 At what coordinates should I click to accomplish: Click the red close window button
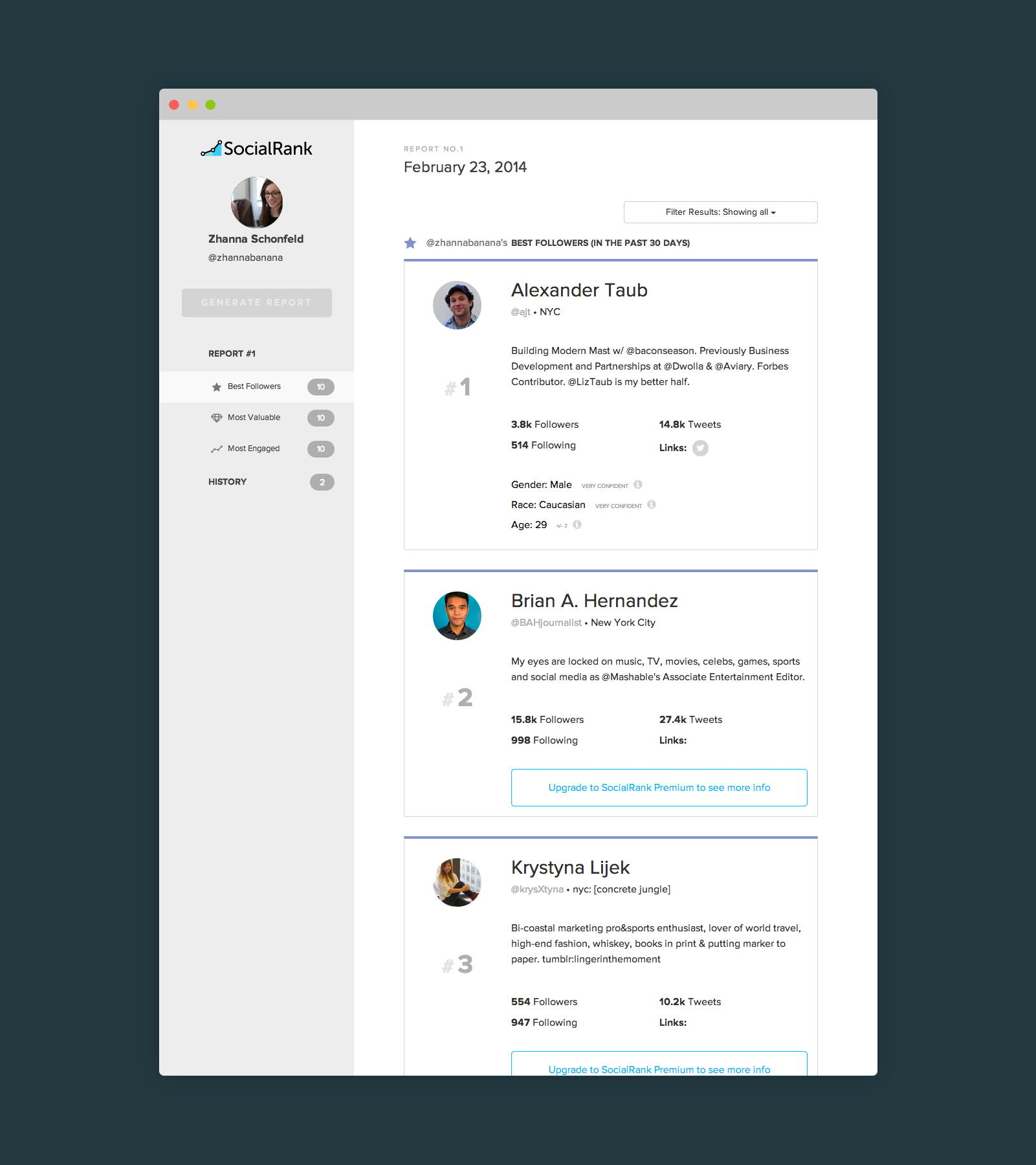pos(174,105)
